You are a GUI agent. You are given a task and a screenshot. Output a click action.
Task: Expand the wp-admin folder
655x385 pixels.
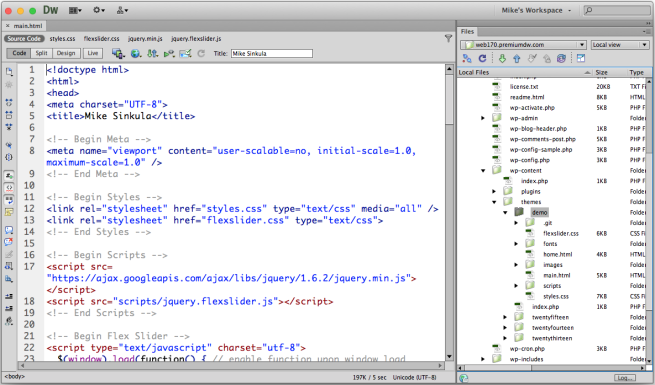click(483, 118)
